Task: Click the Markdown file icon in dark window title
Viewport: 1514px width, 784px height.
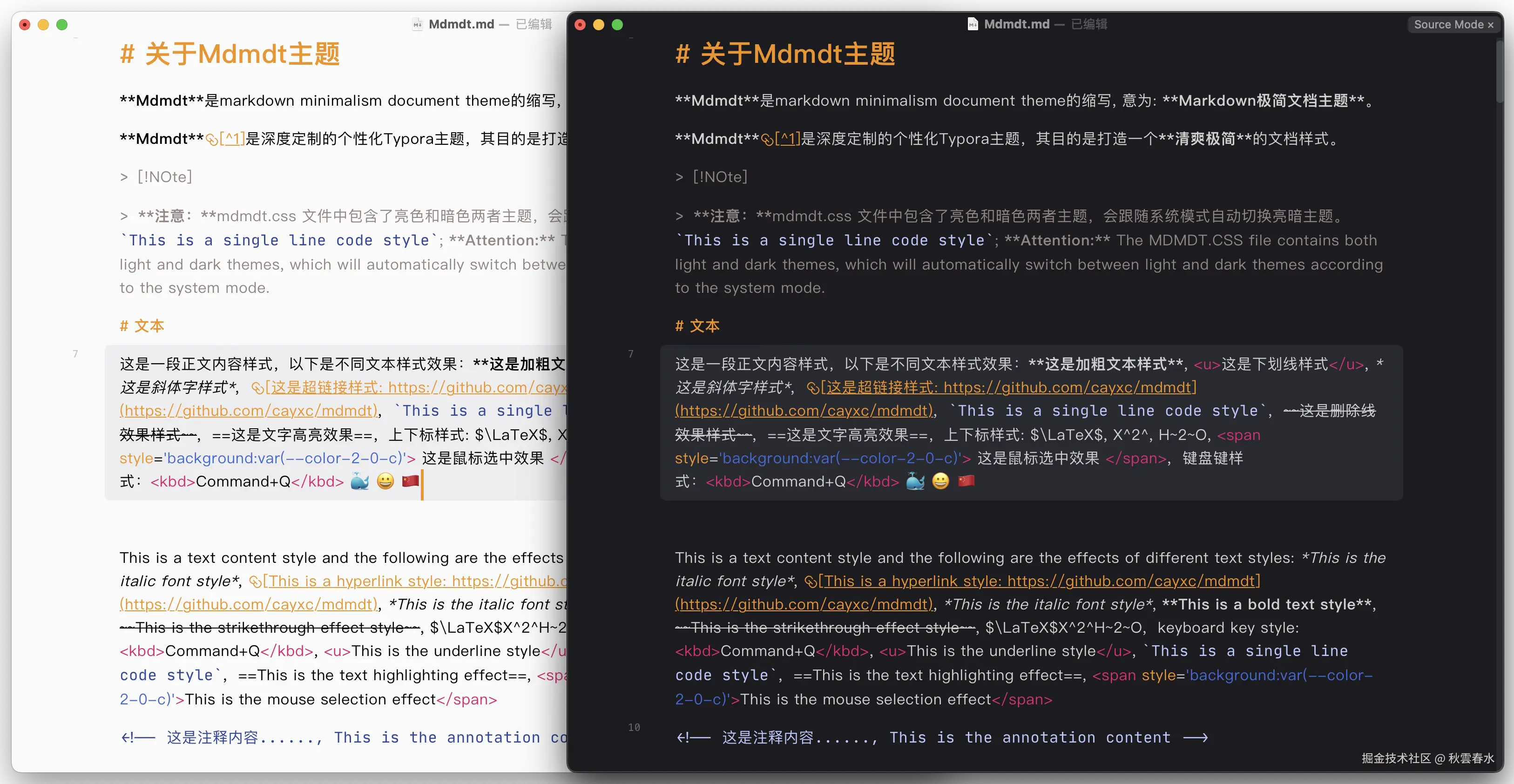Action: [x=973, y=24]
